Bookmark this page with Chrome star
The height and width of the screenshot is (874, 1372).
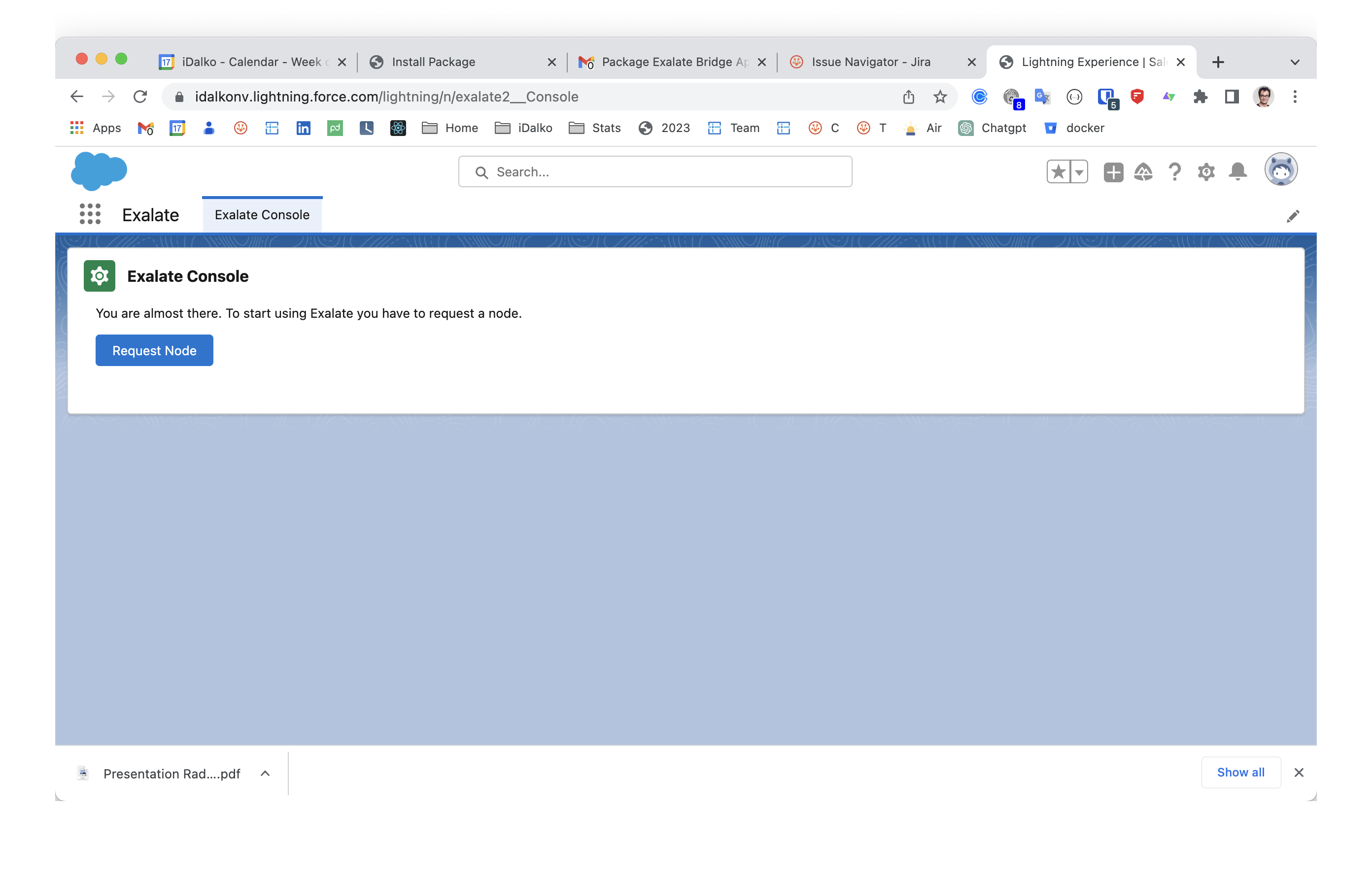click(940, 97)
